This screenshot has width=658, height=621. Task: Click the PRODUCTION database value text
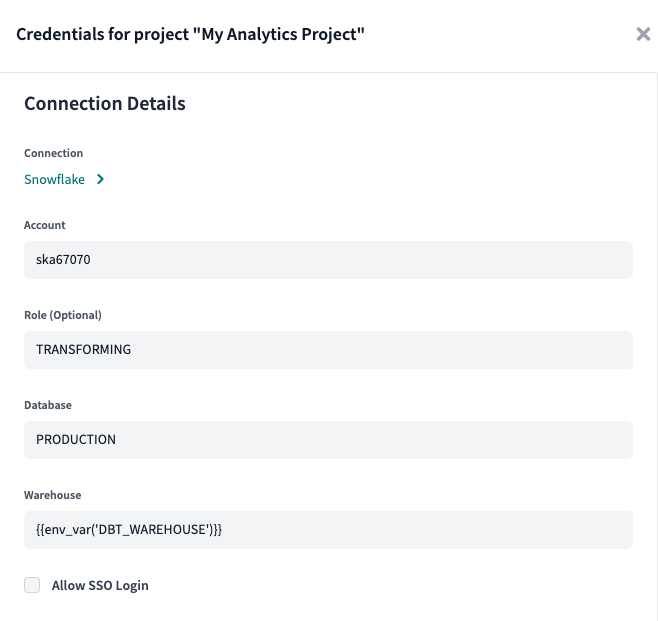[76, 440]
